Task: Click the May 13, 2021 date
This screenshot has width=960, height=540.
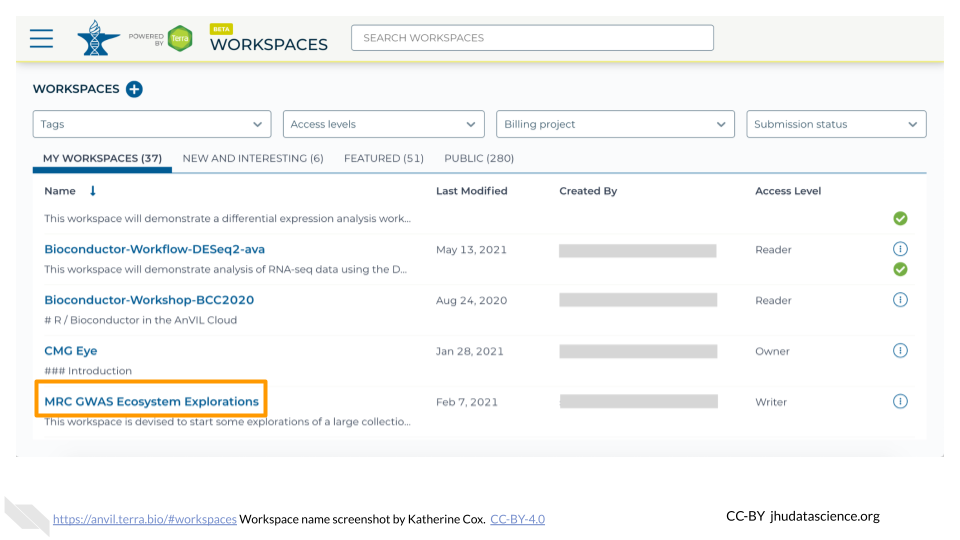Action: point(471,250)
